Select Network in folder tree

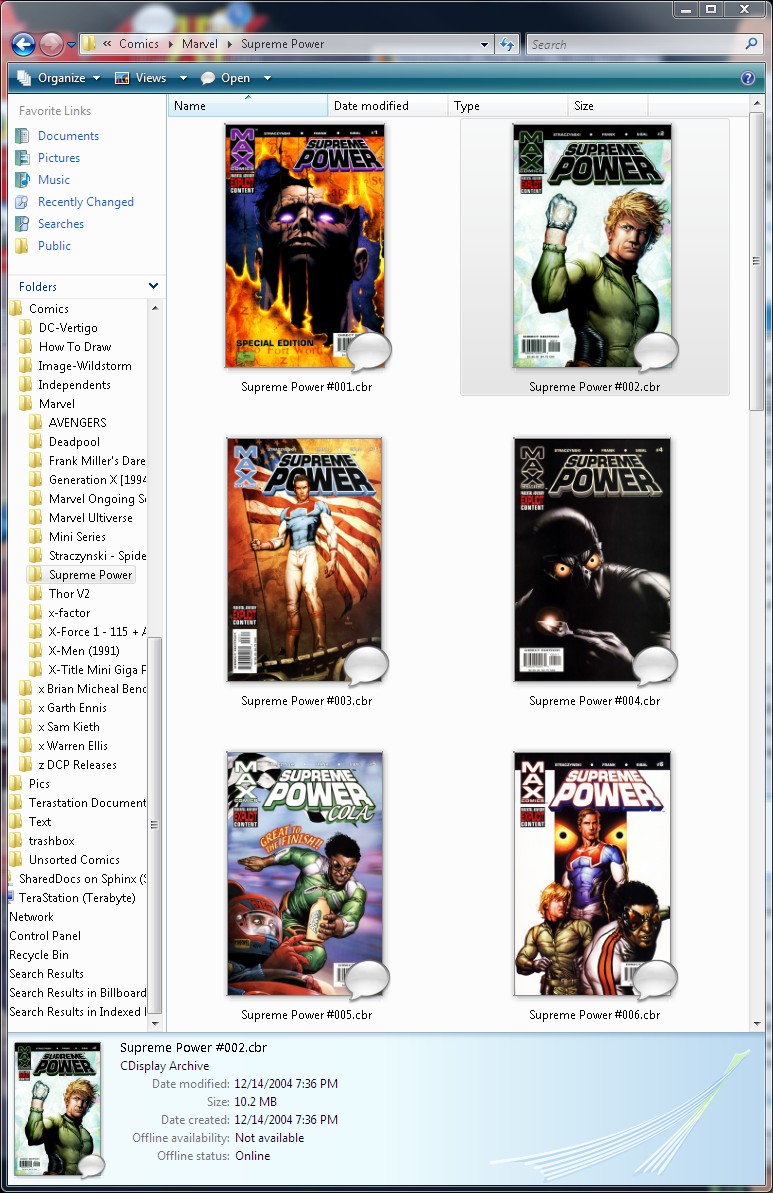coord(31,917)
